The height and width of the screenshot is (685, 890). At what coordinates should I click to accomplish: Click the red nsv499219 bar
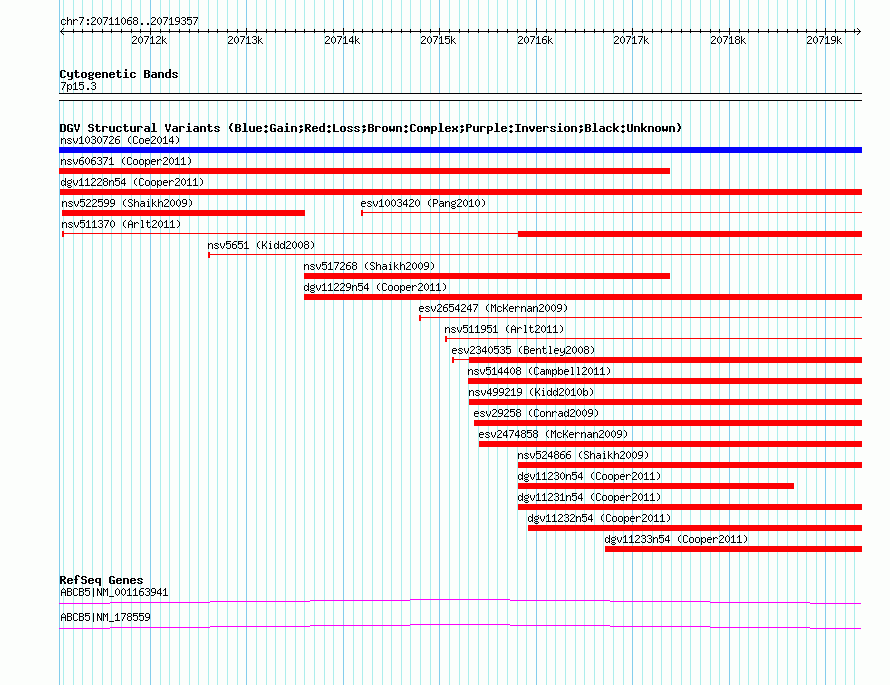click(665, 402)
